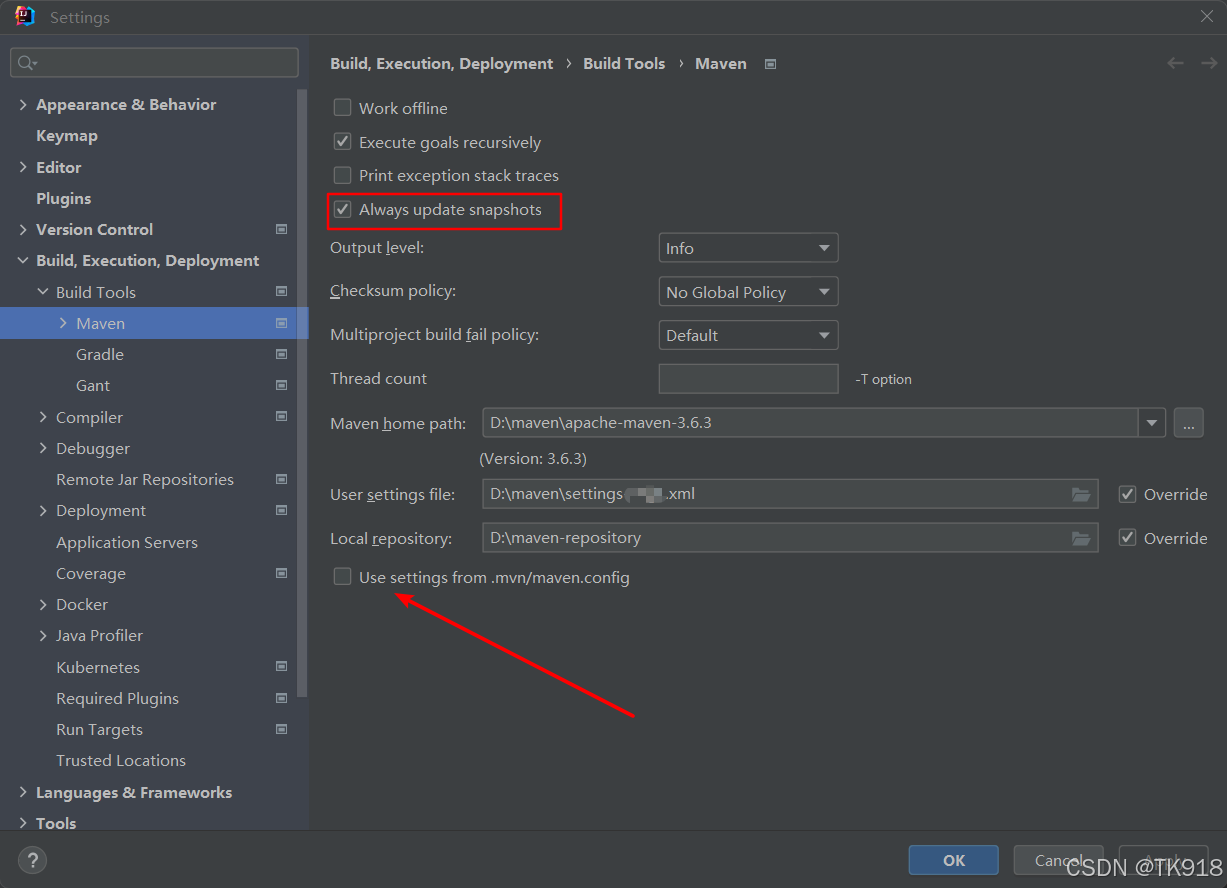Expand the Java Profiler node

[x=43, y=635]
